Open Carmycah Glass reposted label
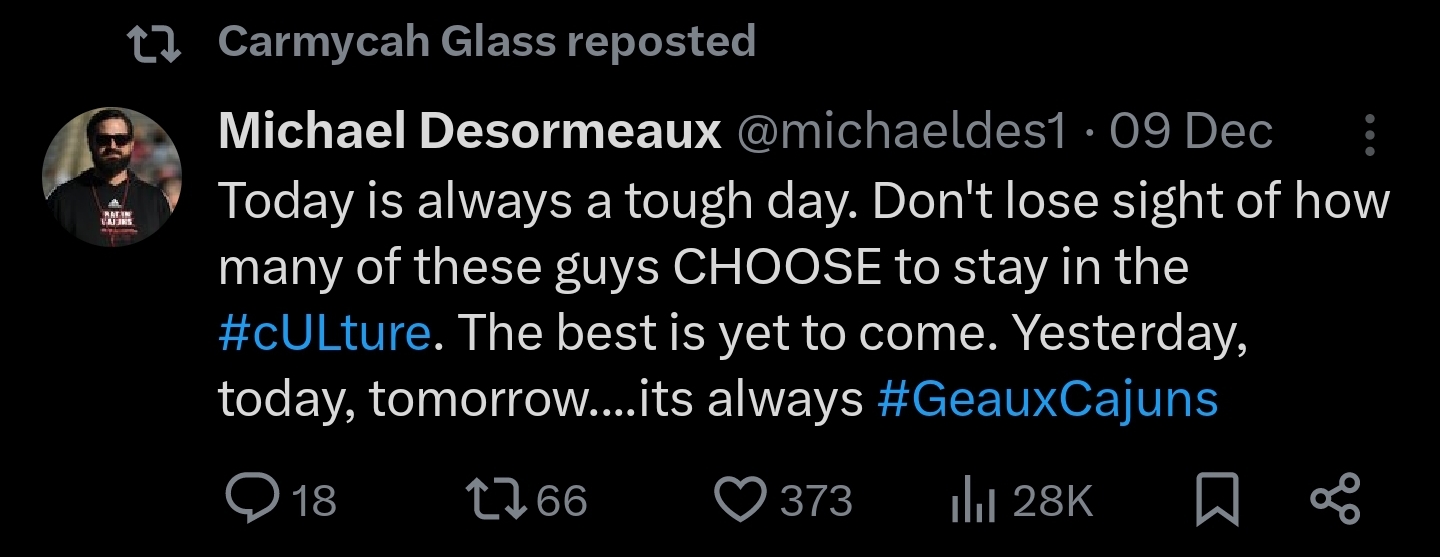This screenshot has height=557, width=1440. click(486, 42)
